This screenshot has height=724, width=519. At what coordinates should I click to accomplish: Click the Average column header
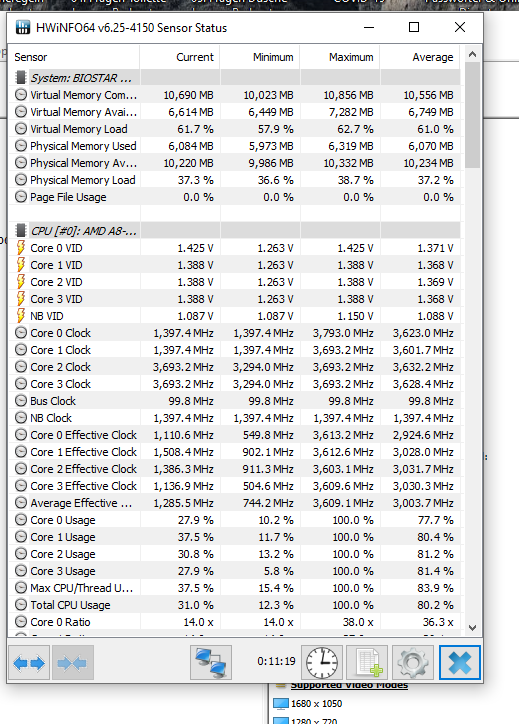click(x=420, y=57)
